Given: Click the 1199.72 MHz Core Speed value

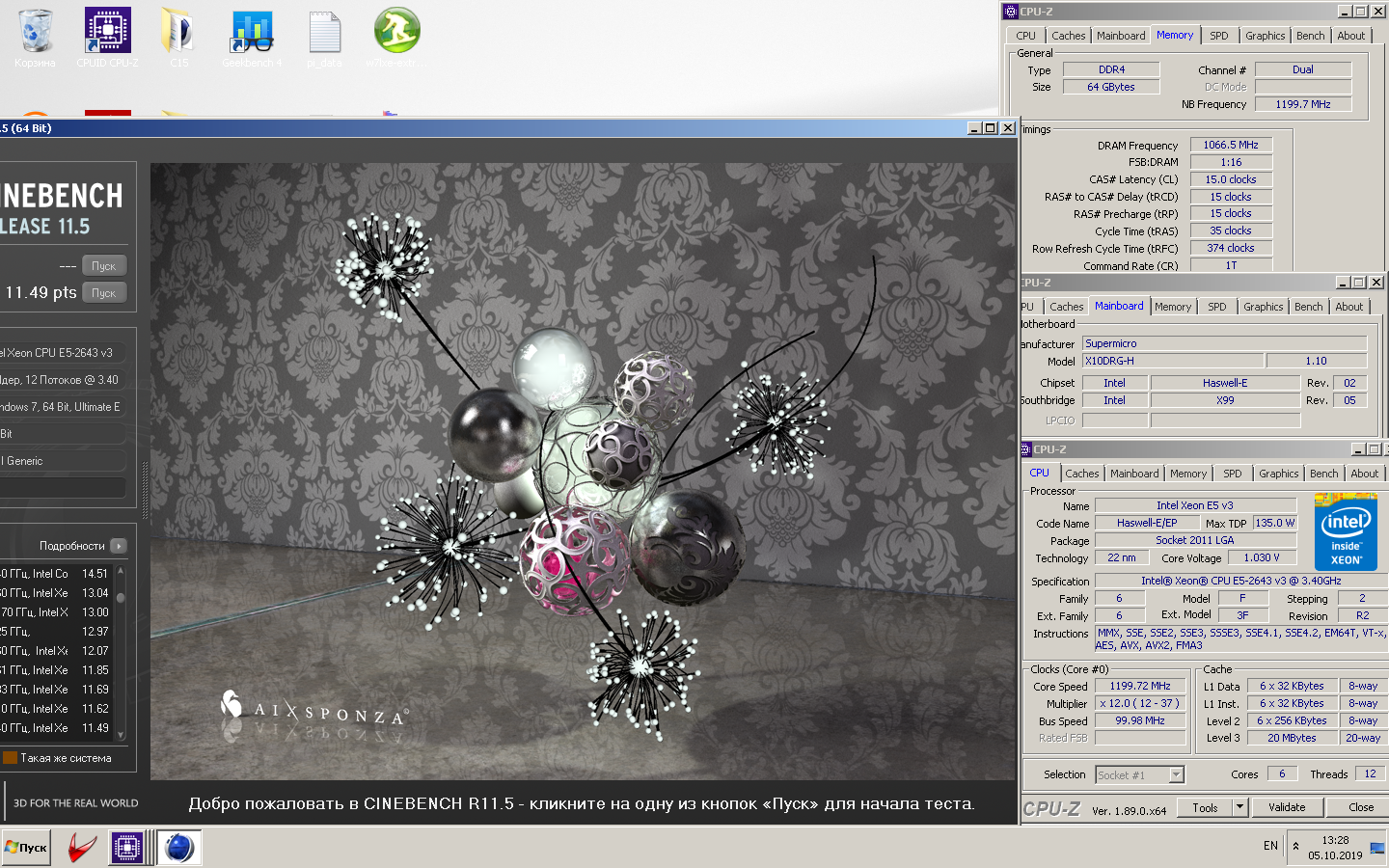Looking at the screenshot, I should (x=1140, y=687).
